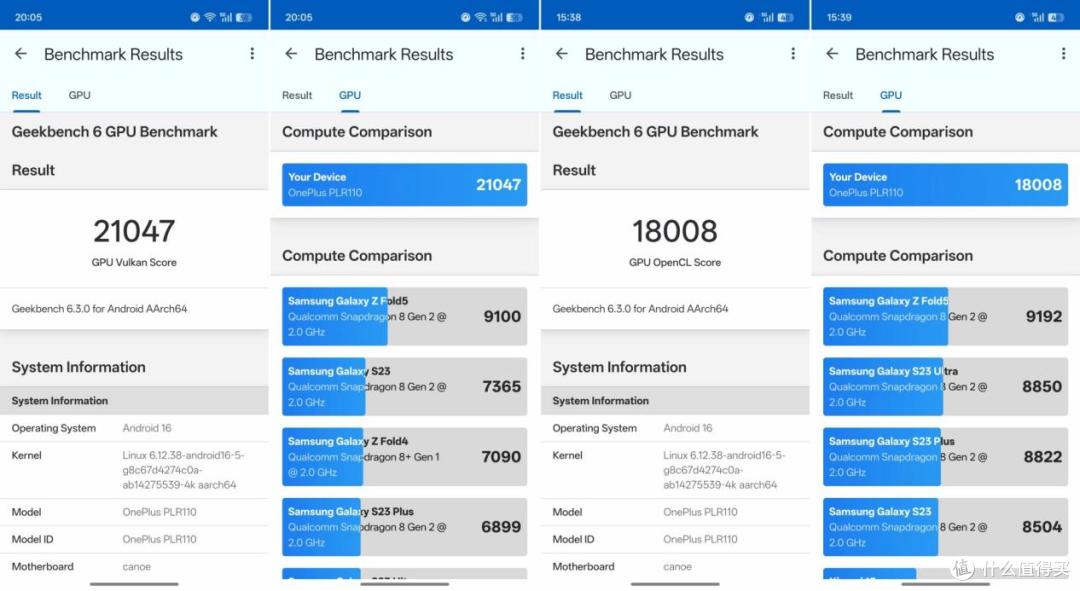
Task: Tap System Information heading on Vulkan result screen
Action: pyautogui.click(x=79, y=367)
